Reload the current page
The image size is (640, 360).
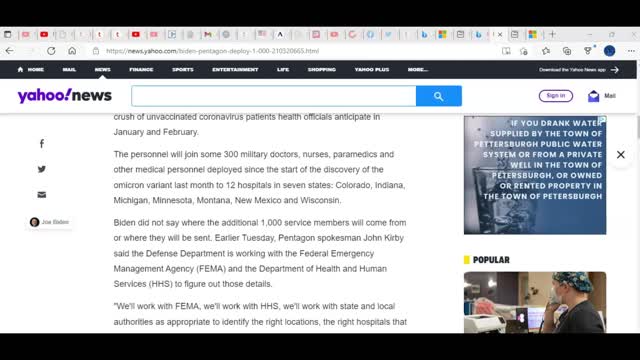(x=51, y=51)
